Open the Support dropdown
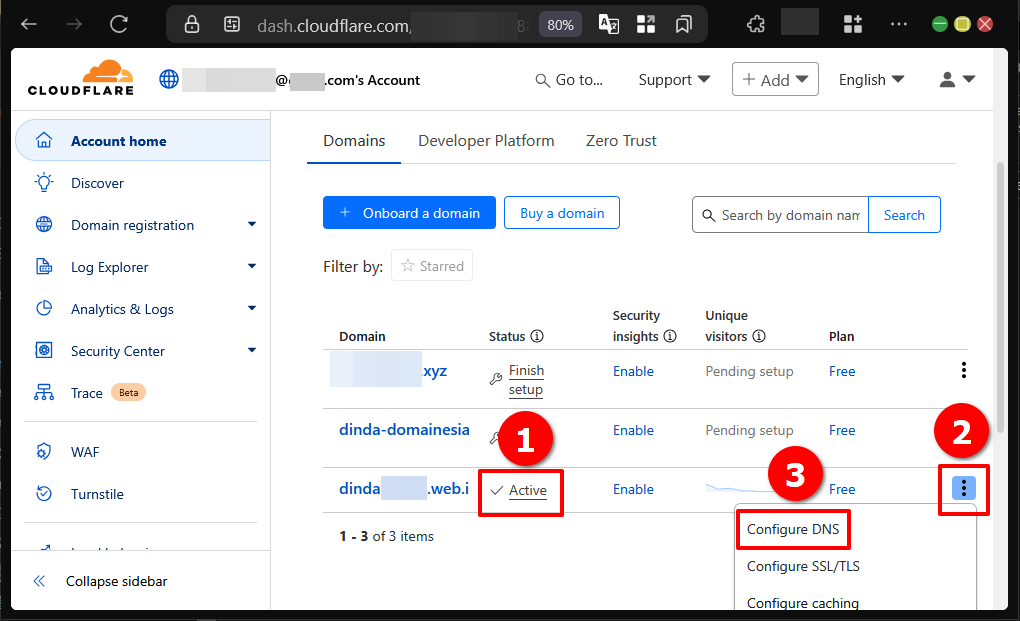 [x=674, y=79]
